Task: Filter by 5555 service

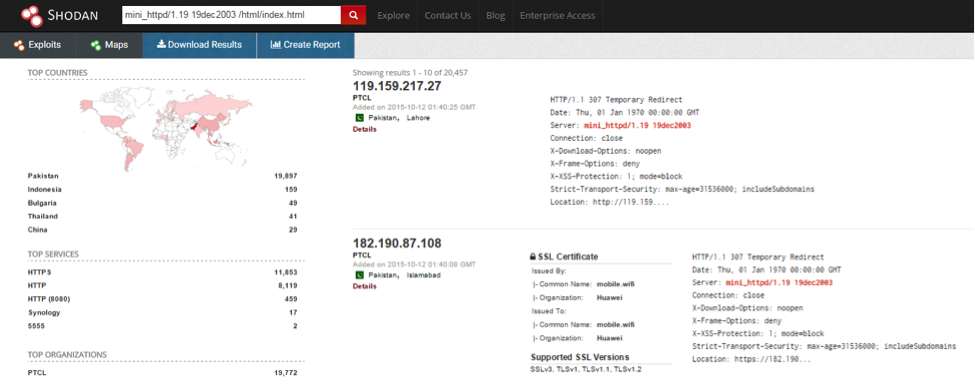Action: coord(36,326)
